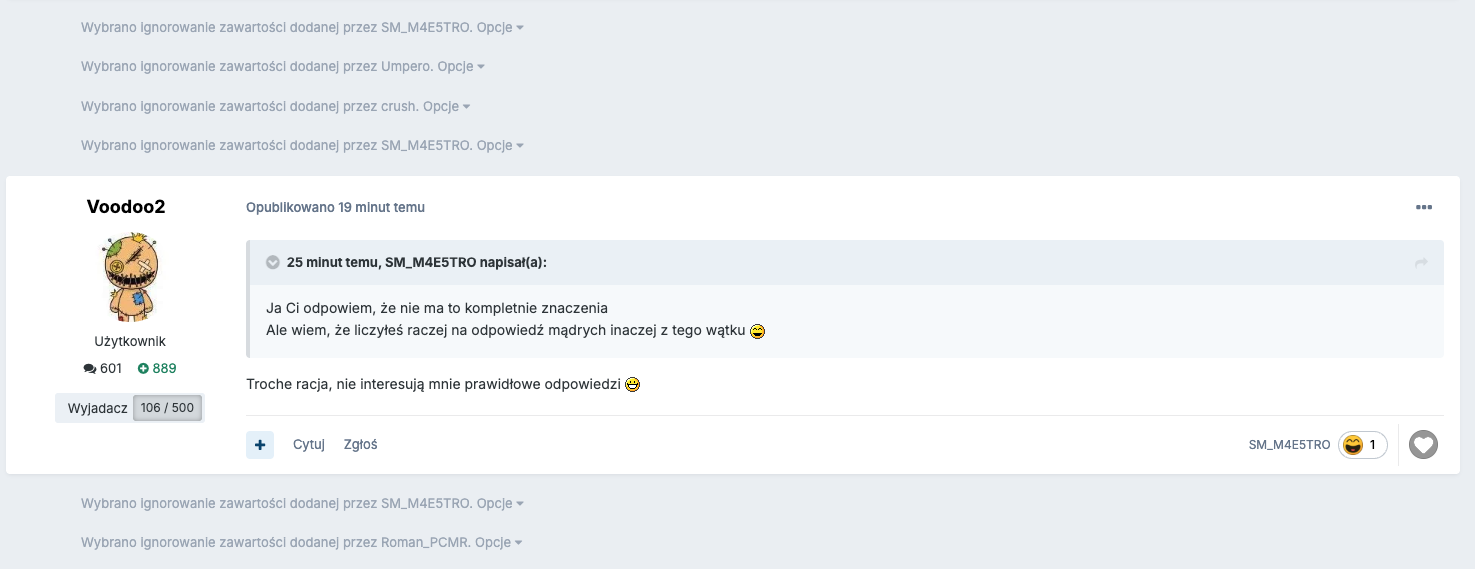Screen dimensions: 1475x569
Task: Click the heart reaction icon
Action: click(1423, 445)
